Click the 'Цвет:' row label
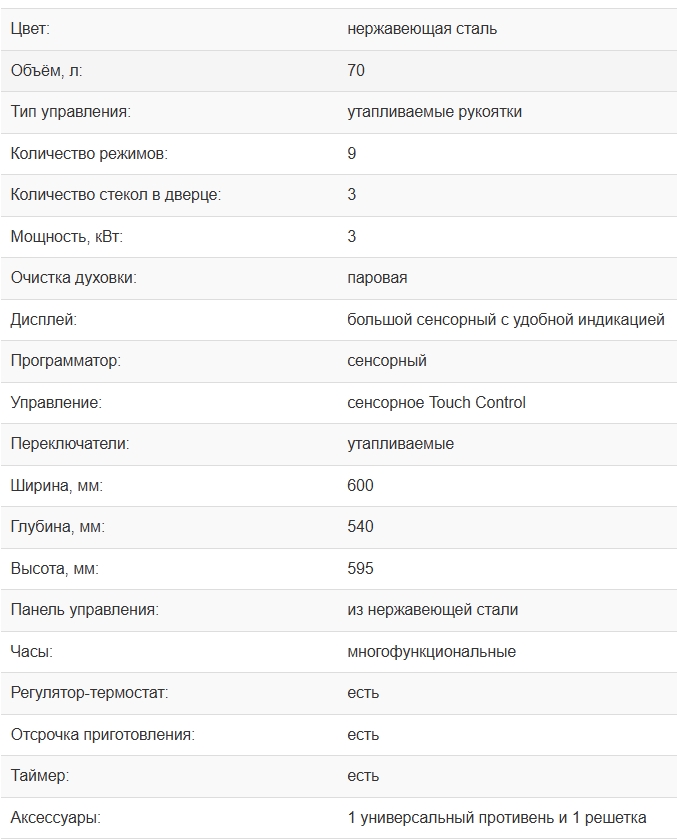 coord(30,29)
